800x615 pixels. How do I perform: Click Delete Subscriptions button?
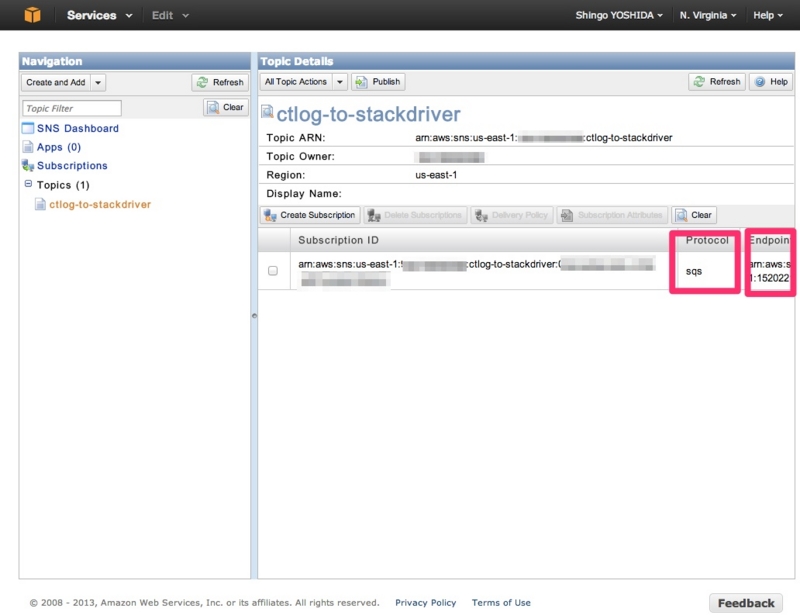[415, 215]
